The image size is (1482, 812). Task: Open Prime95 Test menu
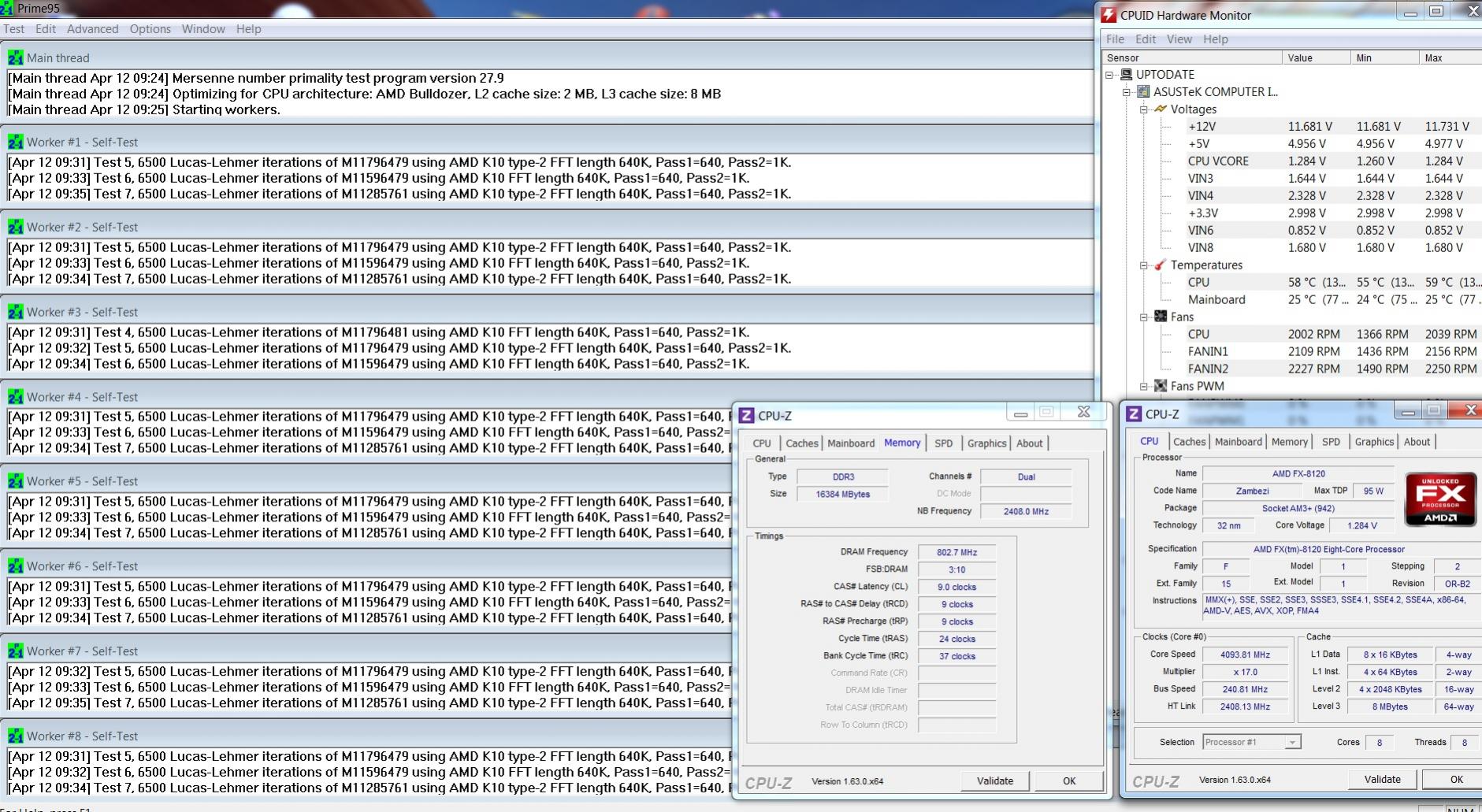[14, 29]
